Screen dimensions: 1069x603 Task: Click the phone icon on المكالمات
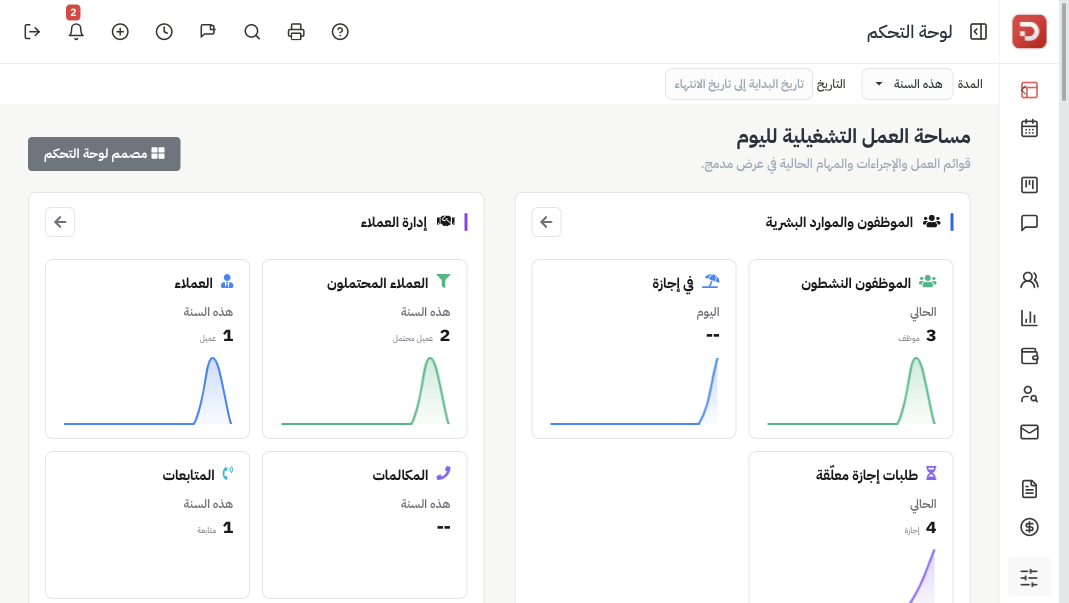443,473
